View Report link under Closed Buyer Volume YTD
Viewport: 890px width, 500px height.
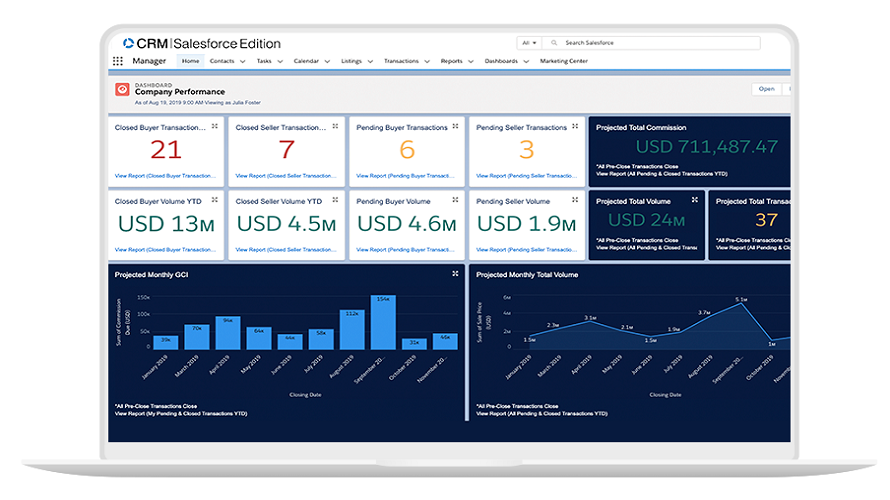click(165, 250)
